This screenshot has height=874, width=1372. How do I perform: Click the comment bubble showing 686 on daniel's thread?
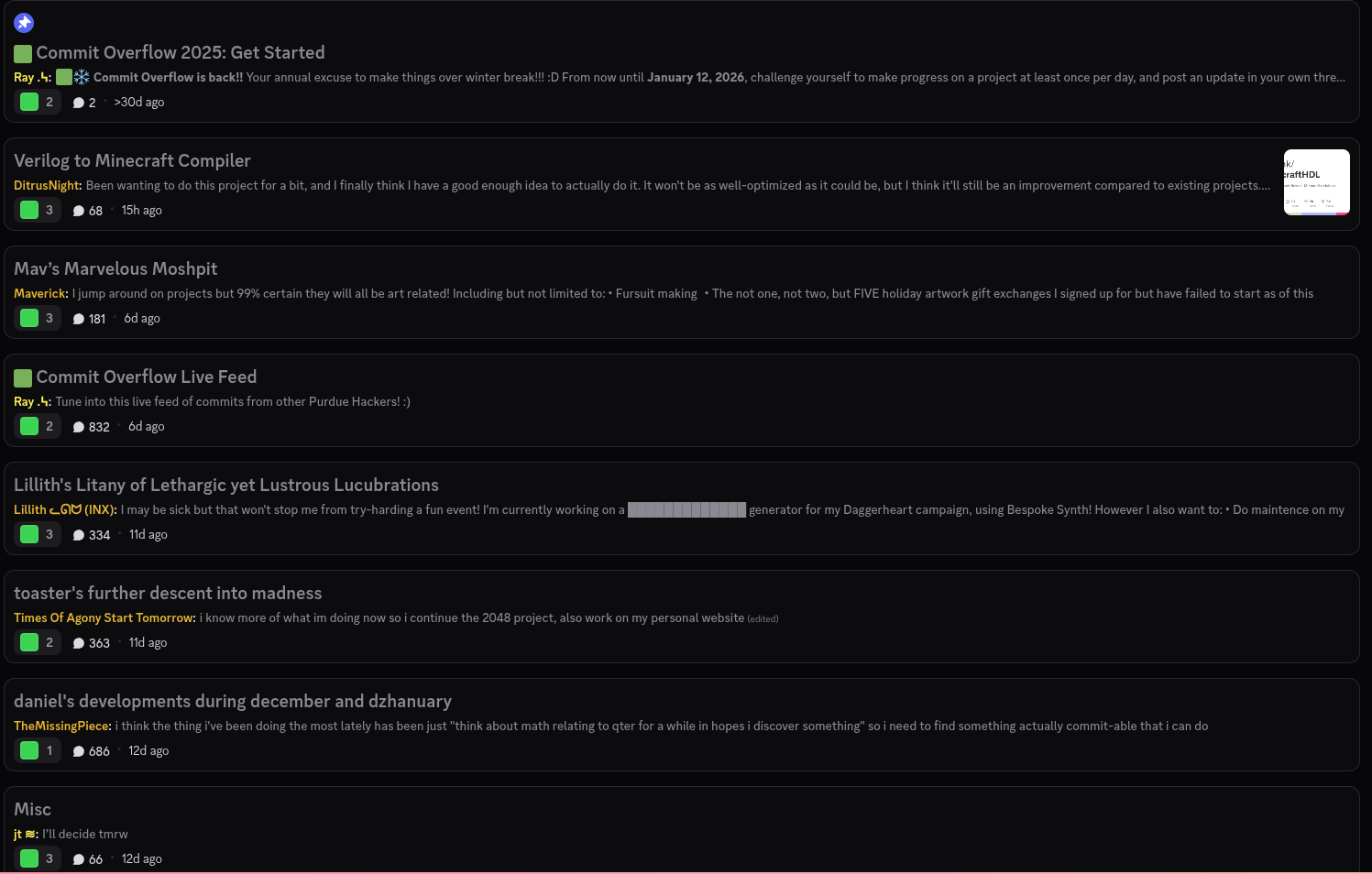[x=78, y=750]
